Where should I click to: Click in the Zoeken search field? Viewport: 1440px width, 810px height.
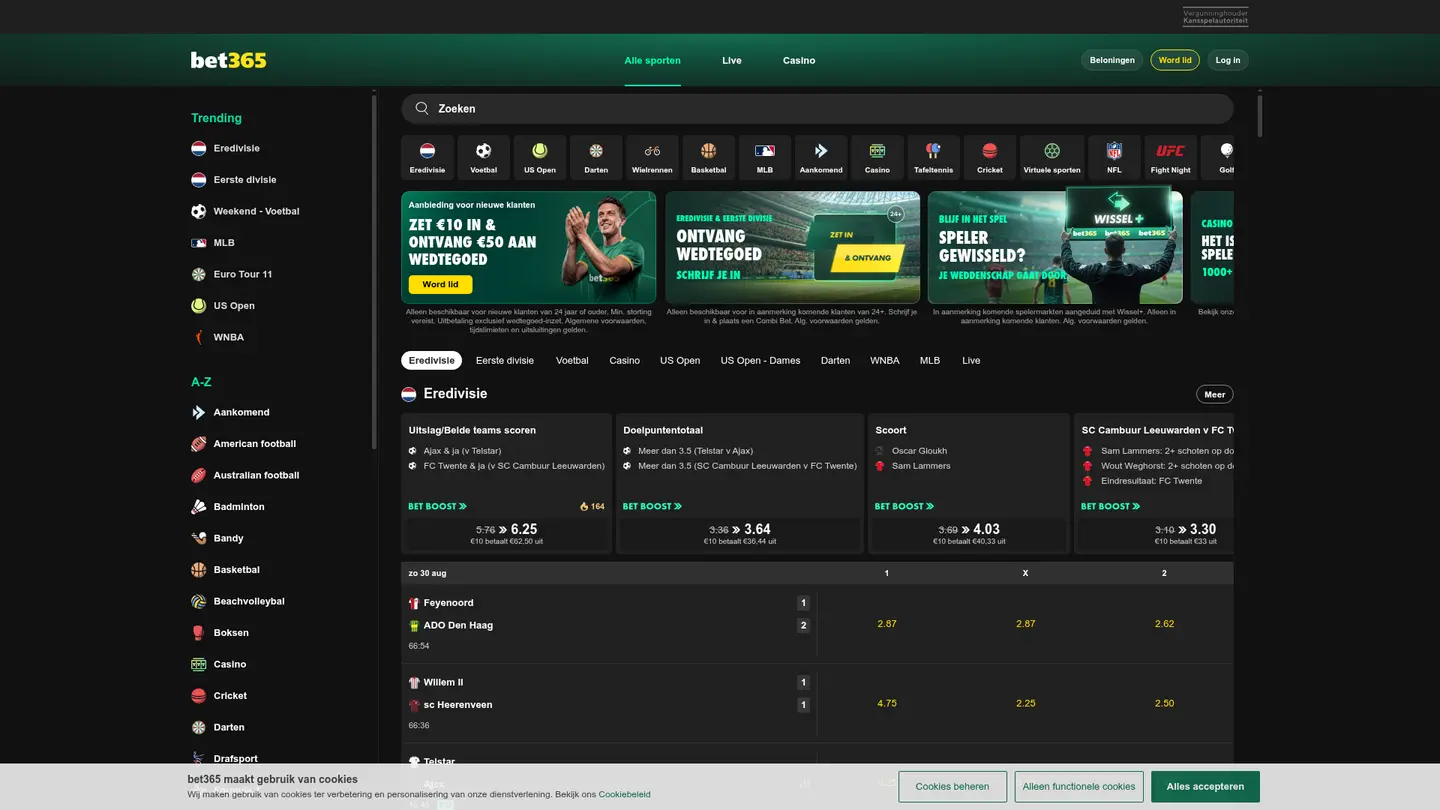tap(817, 108)
